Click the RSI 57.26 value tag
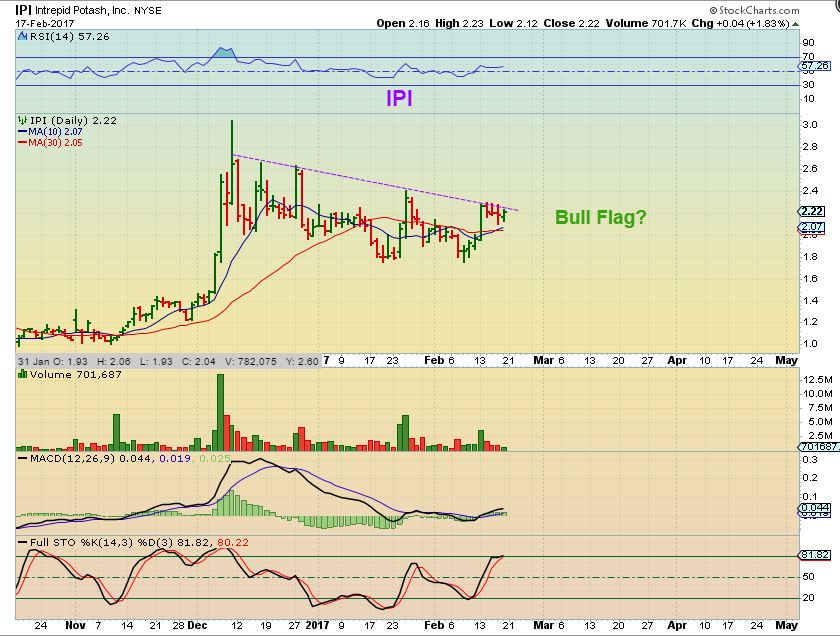Screen dimensions: 840x636 815,66
